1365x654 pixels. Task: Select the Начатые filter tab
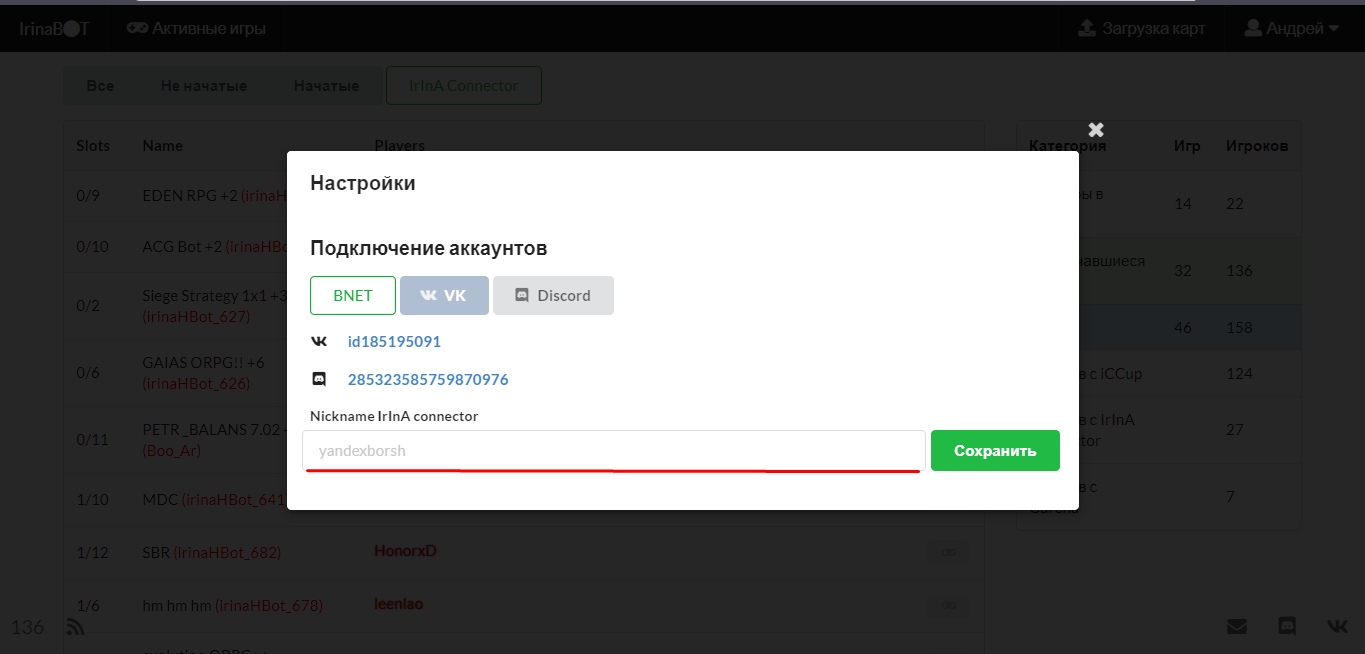[x=326, y=86]
